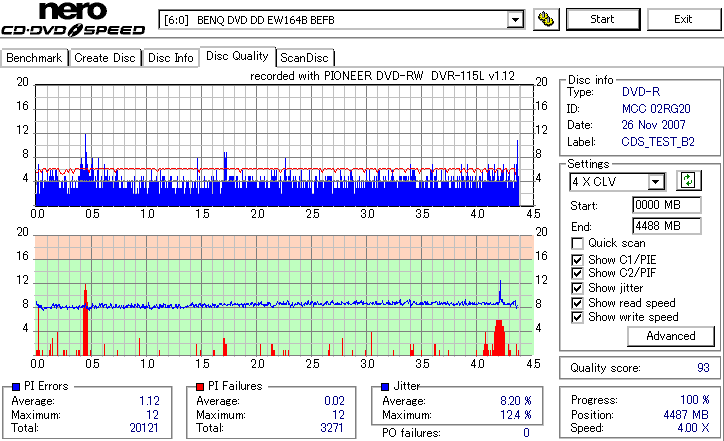
Task: Click the PI Errors total 20121
Action: [x=144, y=428]
